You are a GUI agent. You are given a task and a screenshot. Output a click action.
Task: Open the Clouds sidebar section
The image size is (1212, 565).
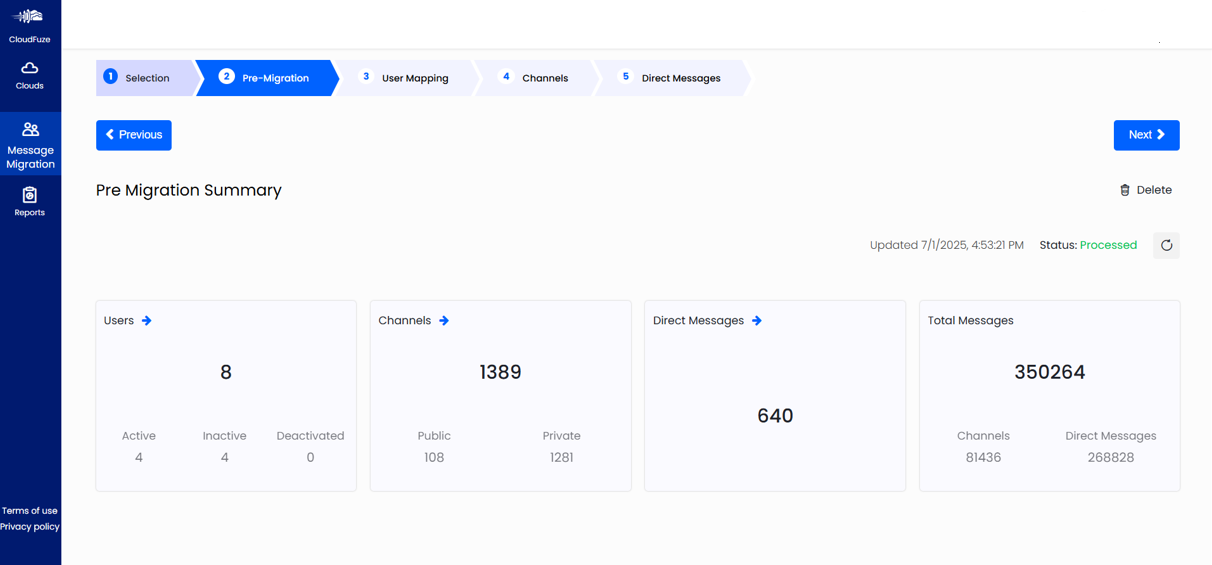[30, 75]
